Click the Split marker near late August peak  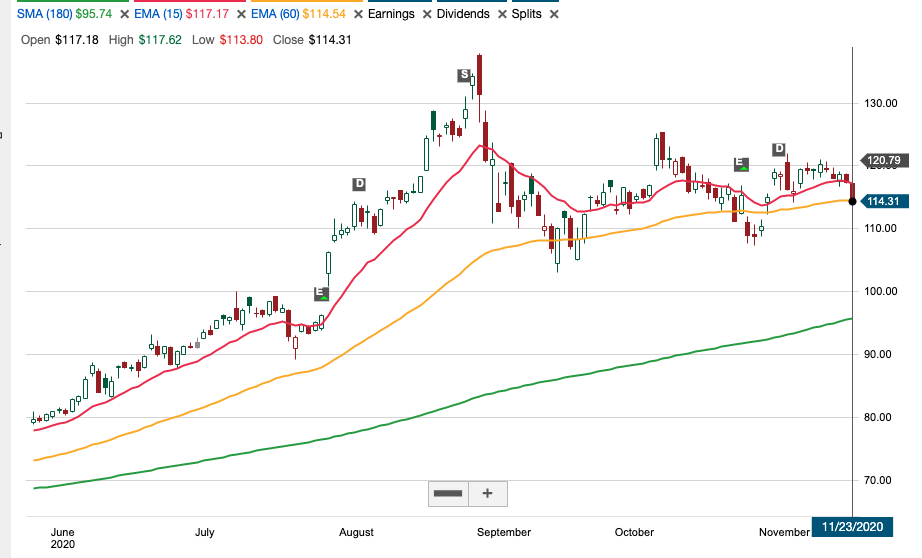pos(465,75)
